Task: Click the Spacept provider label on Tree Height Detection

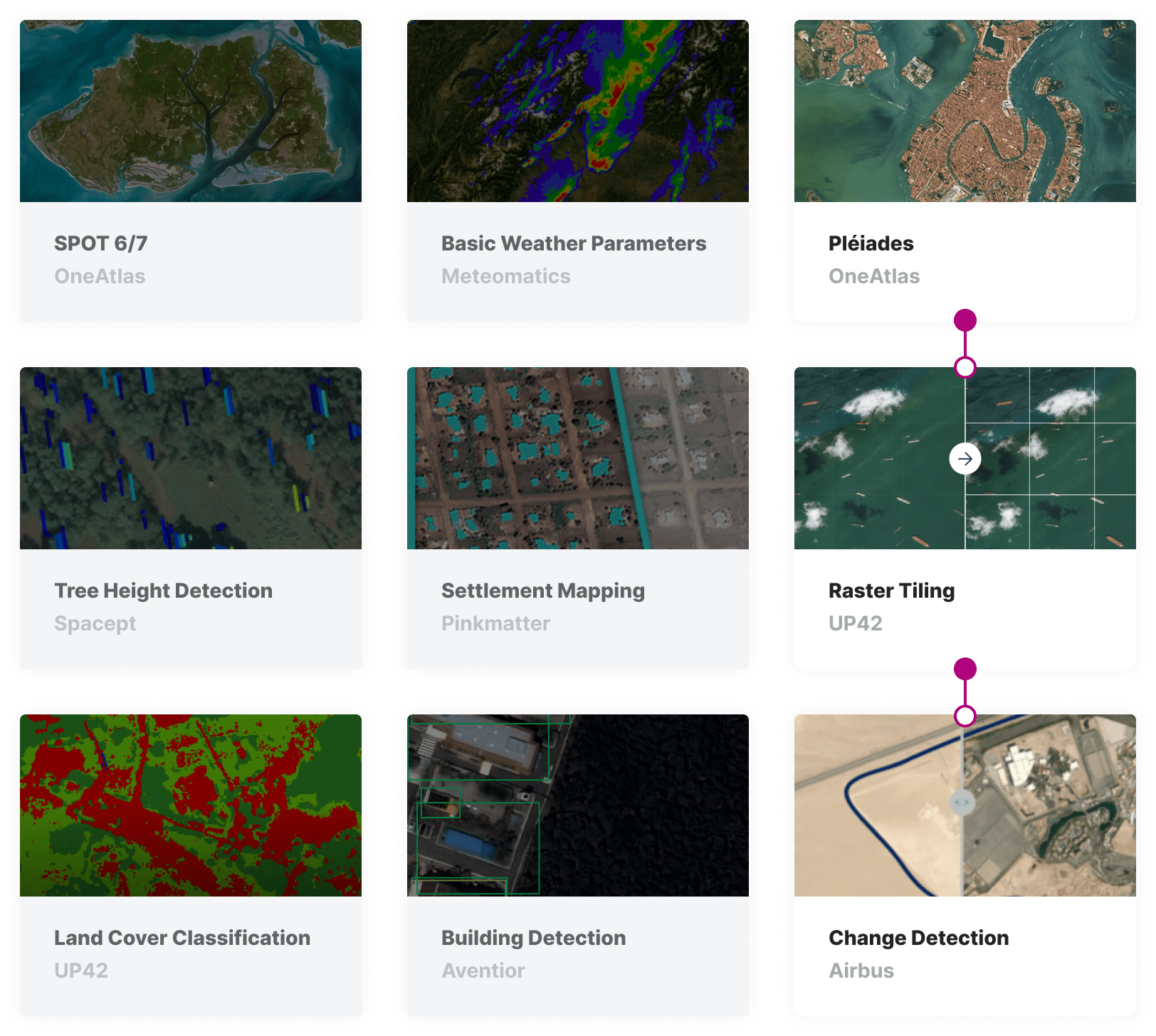Action: click(95, 623)
